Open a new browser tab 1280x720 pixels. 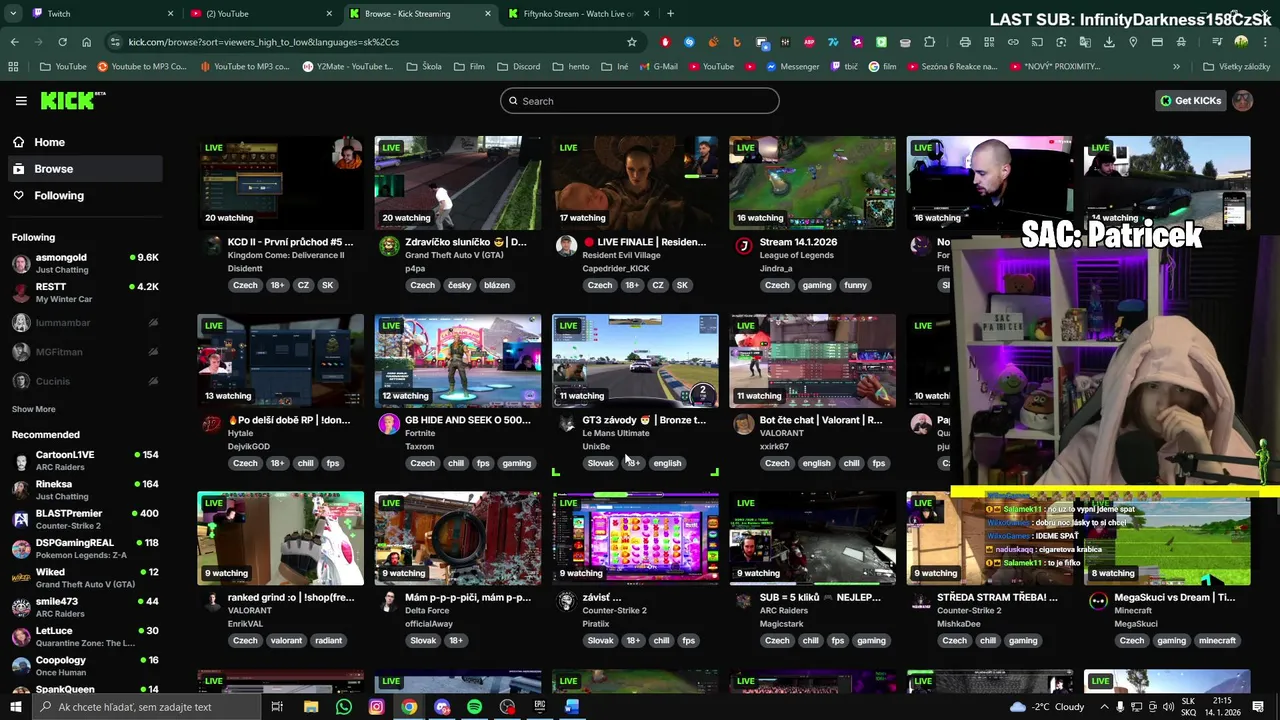click(x=670, y=14)
